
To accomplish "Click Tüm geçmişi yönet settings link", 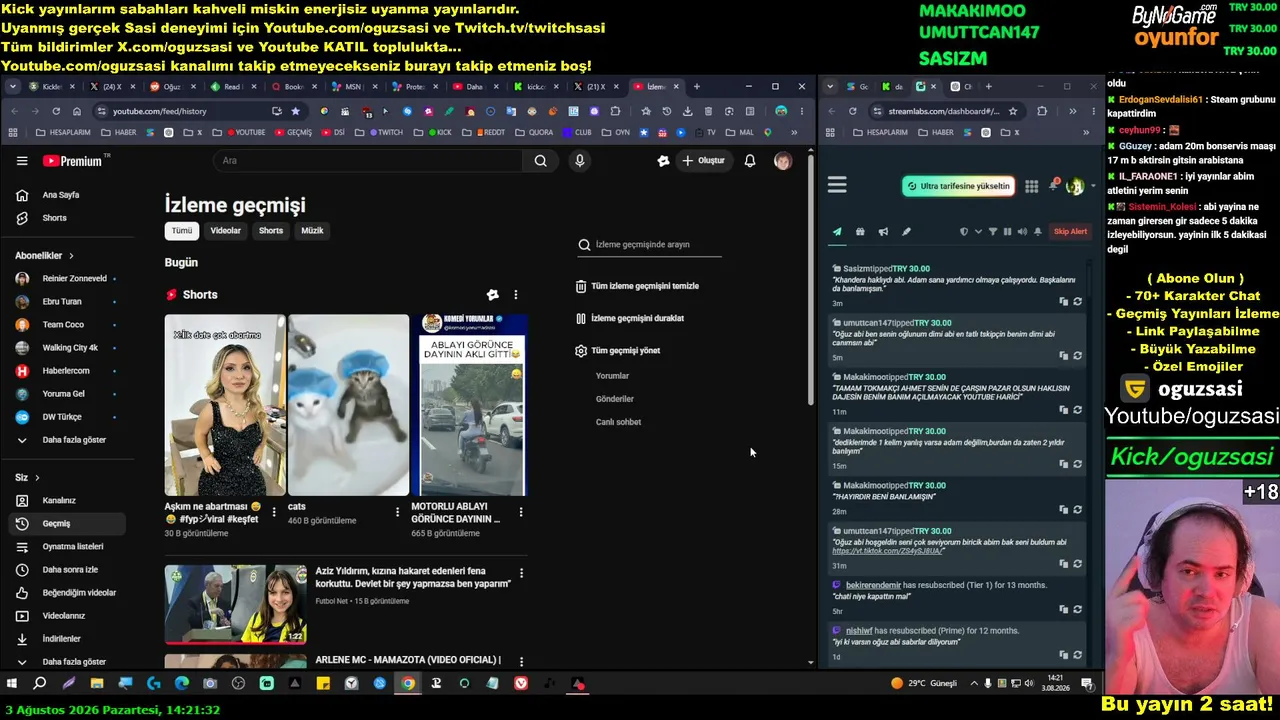I will coord(618,351).
